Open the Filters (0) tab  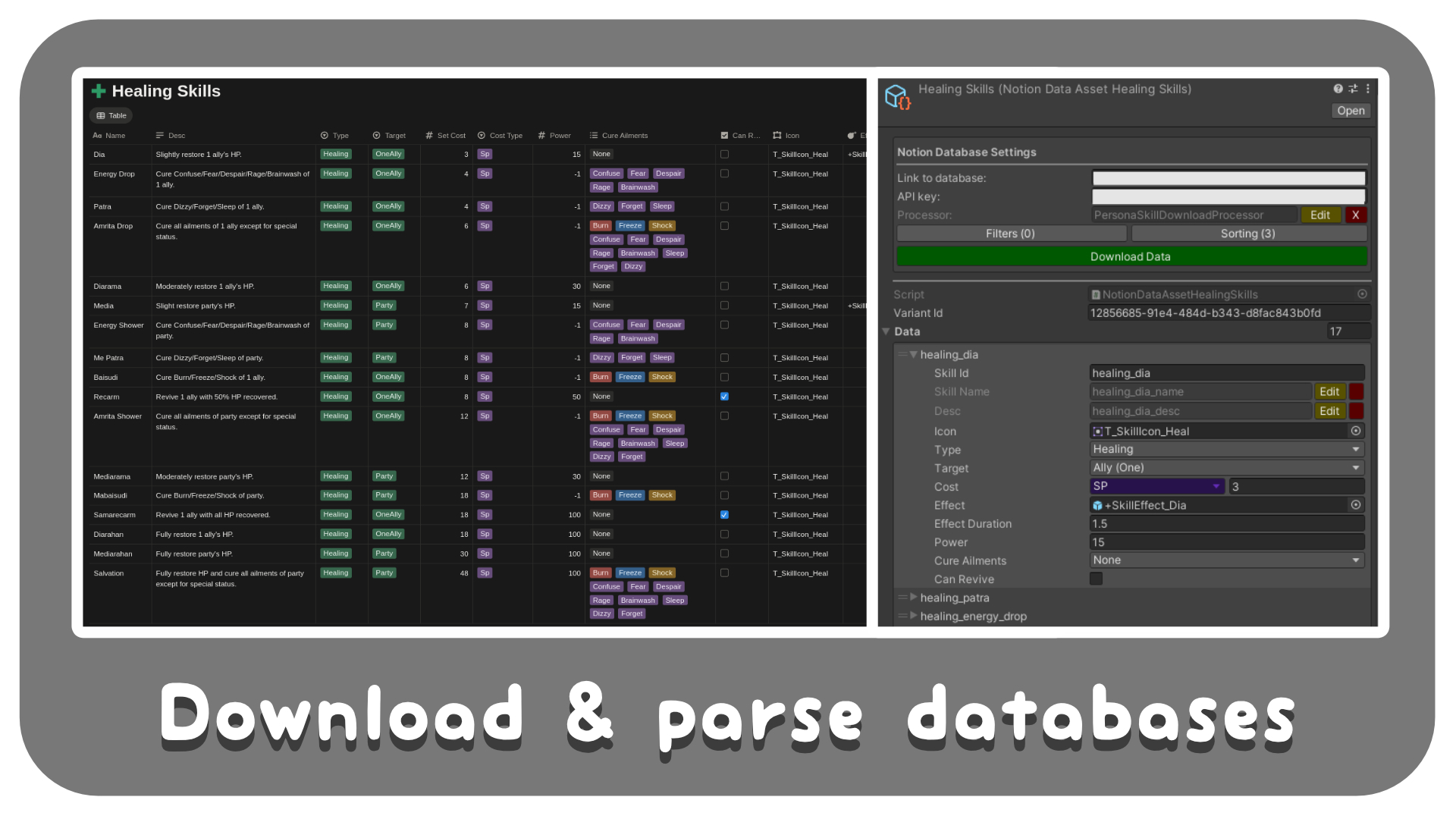(1011, 234)
